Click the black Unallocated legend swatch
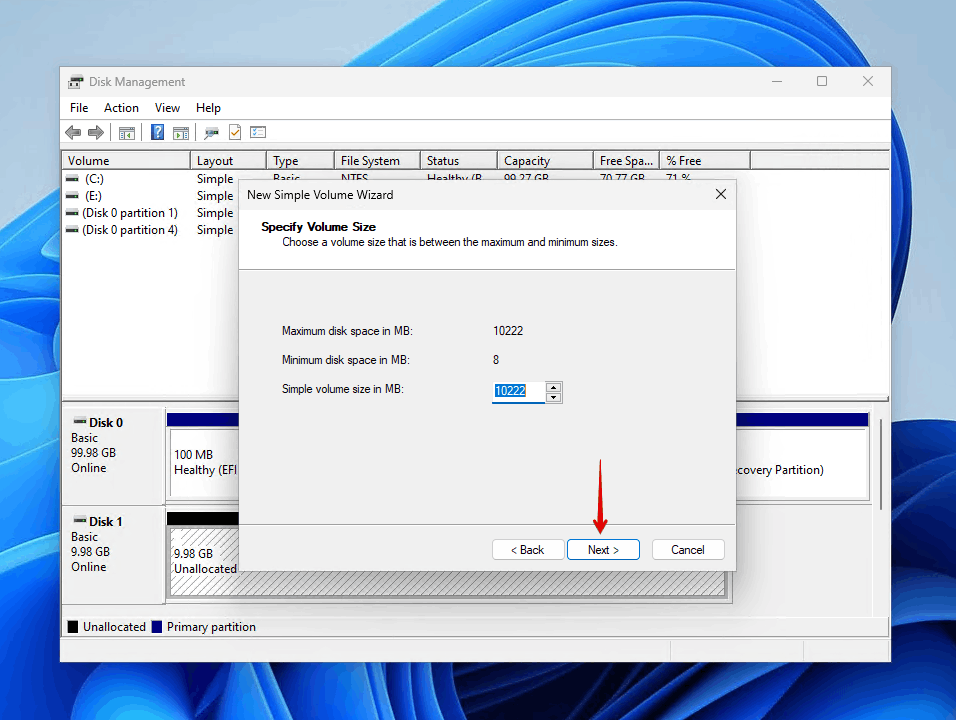956x720 pixels. click(x=73, y=626)
